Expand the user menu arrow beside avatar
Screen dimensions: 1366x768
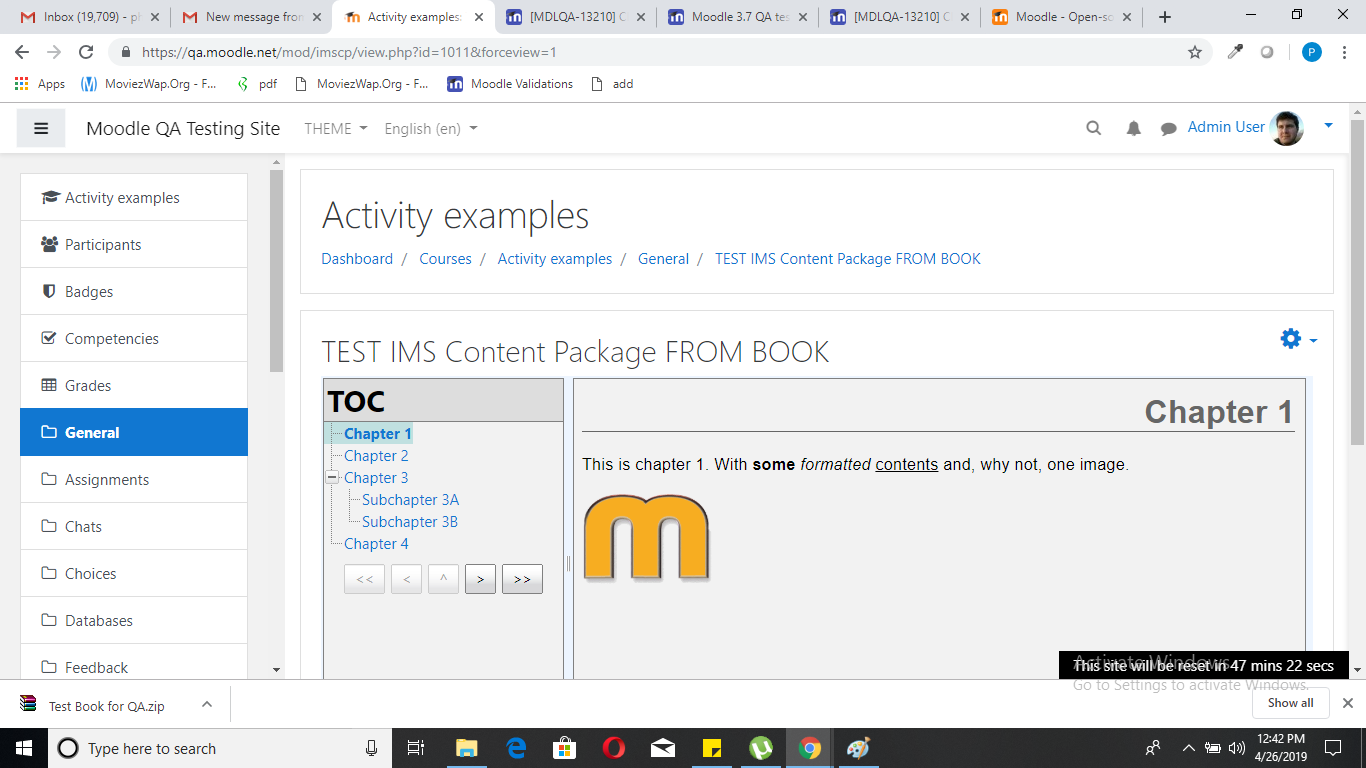[1328, 125]
